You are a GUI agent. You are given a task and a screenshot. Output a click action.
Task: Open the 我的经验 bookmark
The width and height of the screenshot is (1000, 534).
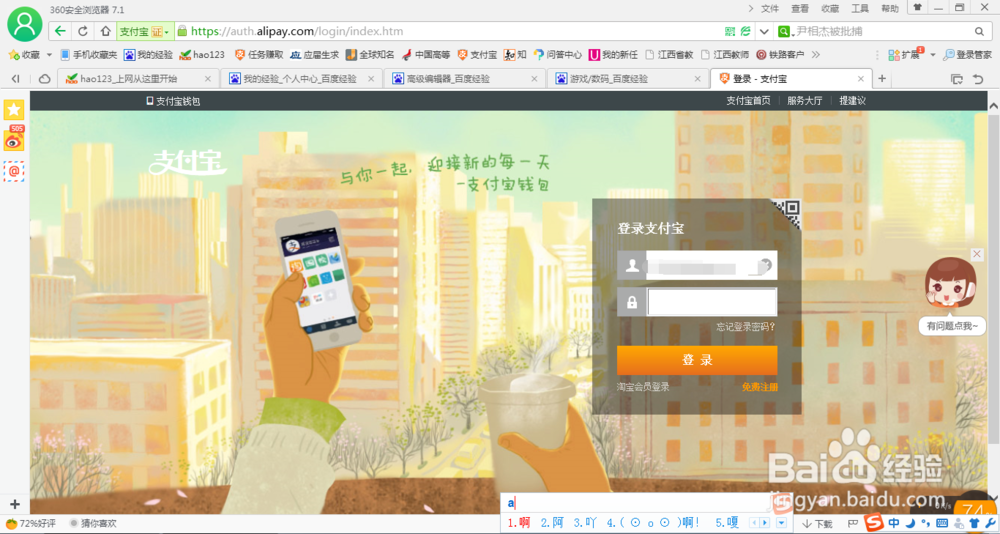tap(148, 55)
